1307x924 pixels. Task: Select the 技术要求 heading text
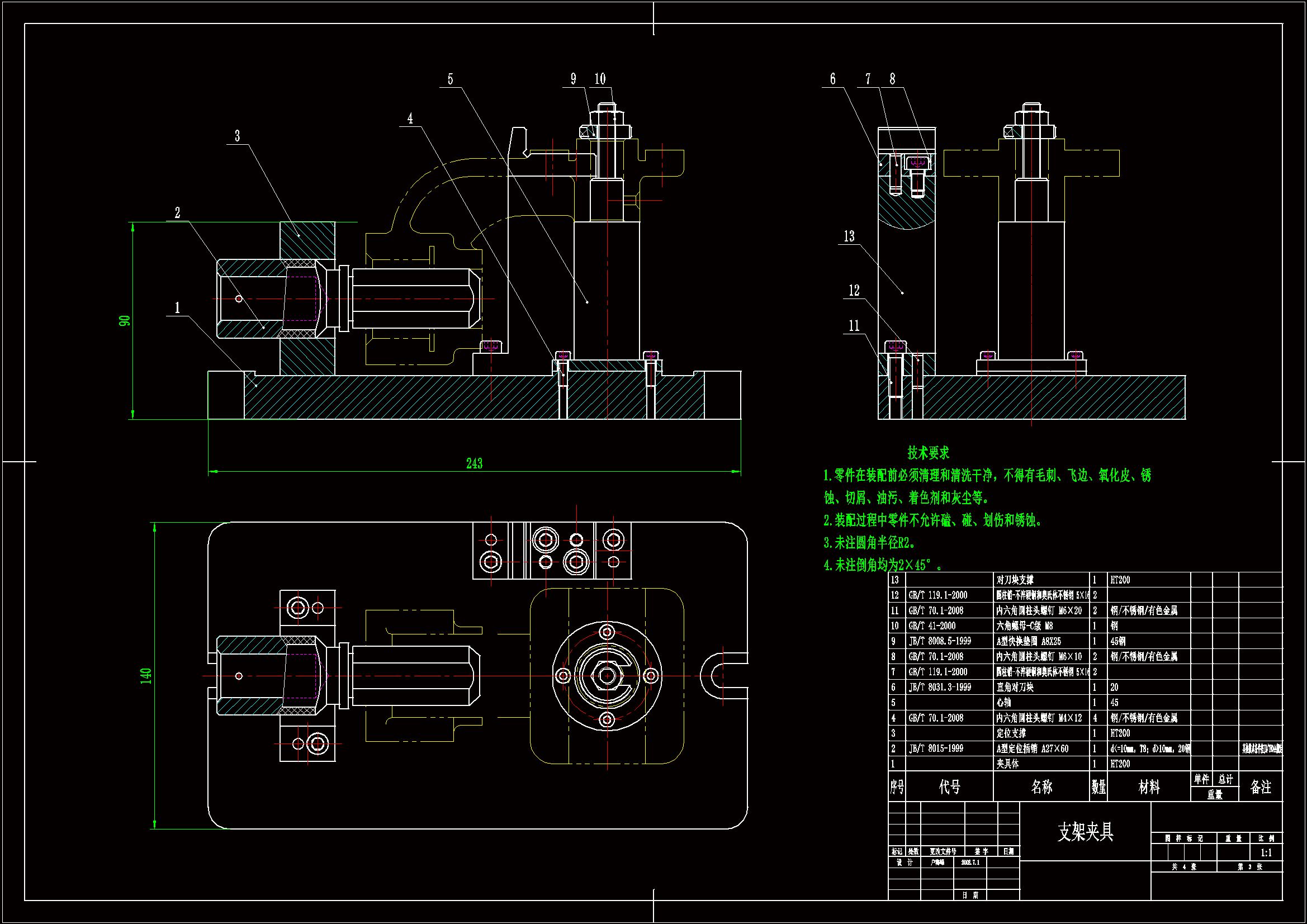click(x=928, y=453)
